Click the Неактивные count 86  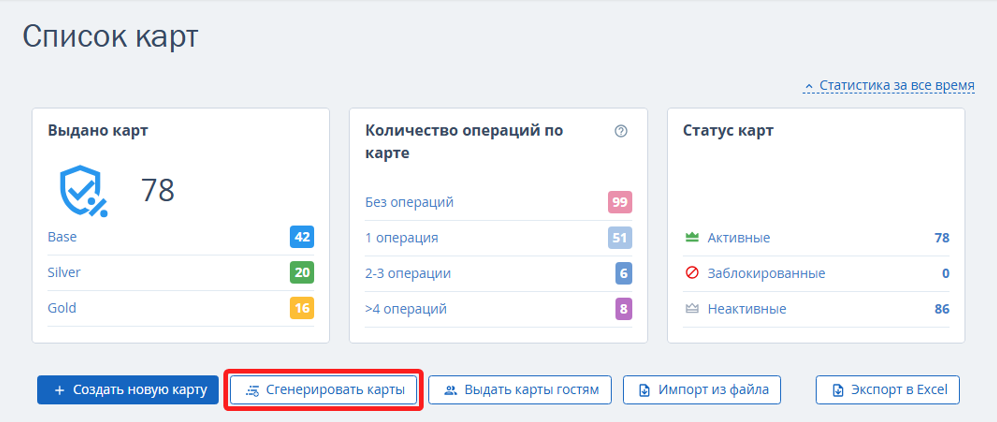click(x=942, y=309)
